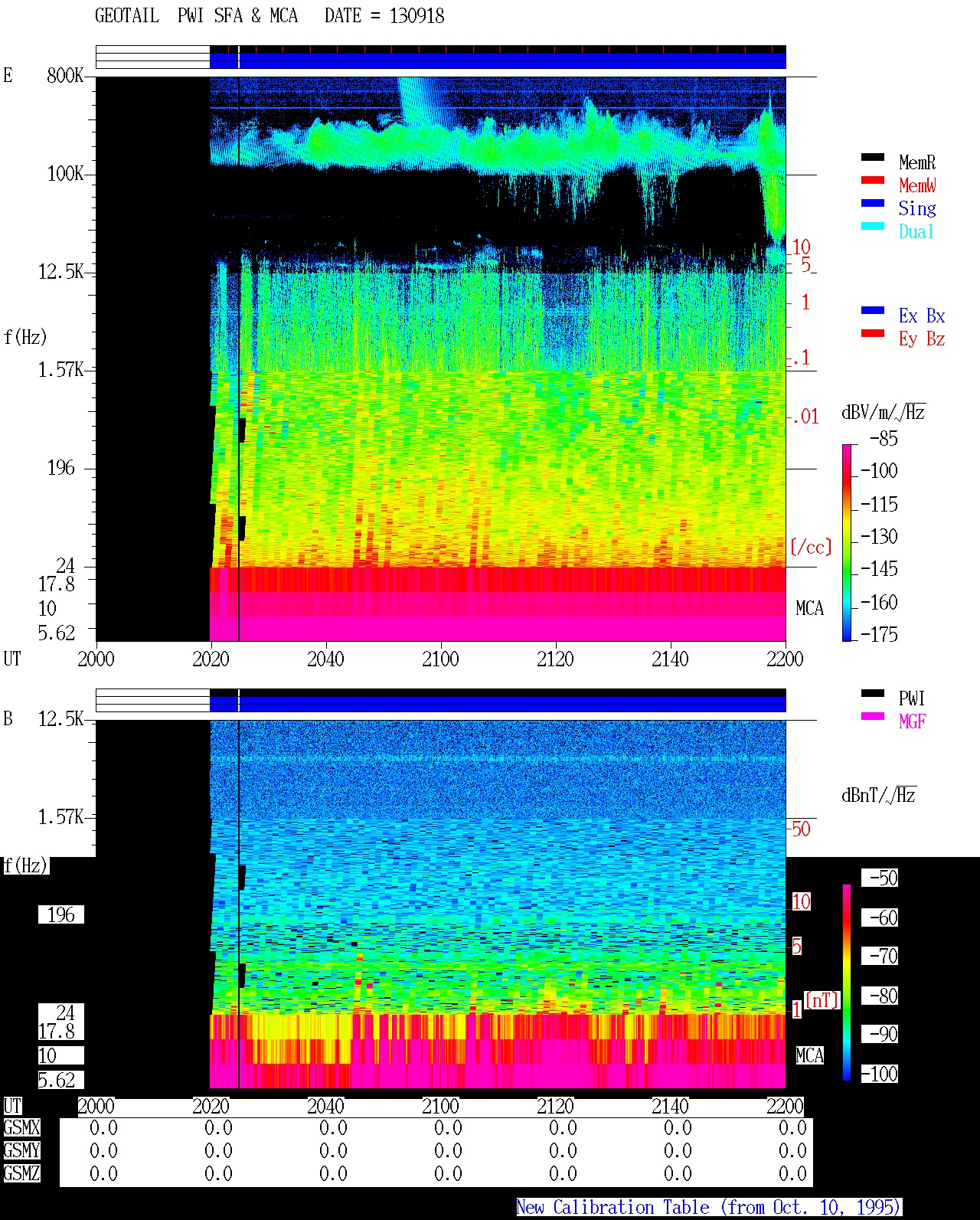Click the dBV/m/√Hz unit label
Image resolution: width=980 pixels, height=1220 pixels.
884,412
